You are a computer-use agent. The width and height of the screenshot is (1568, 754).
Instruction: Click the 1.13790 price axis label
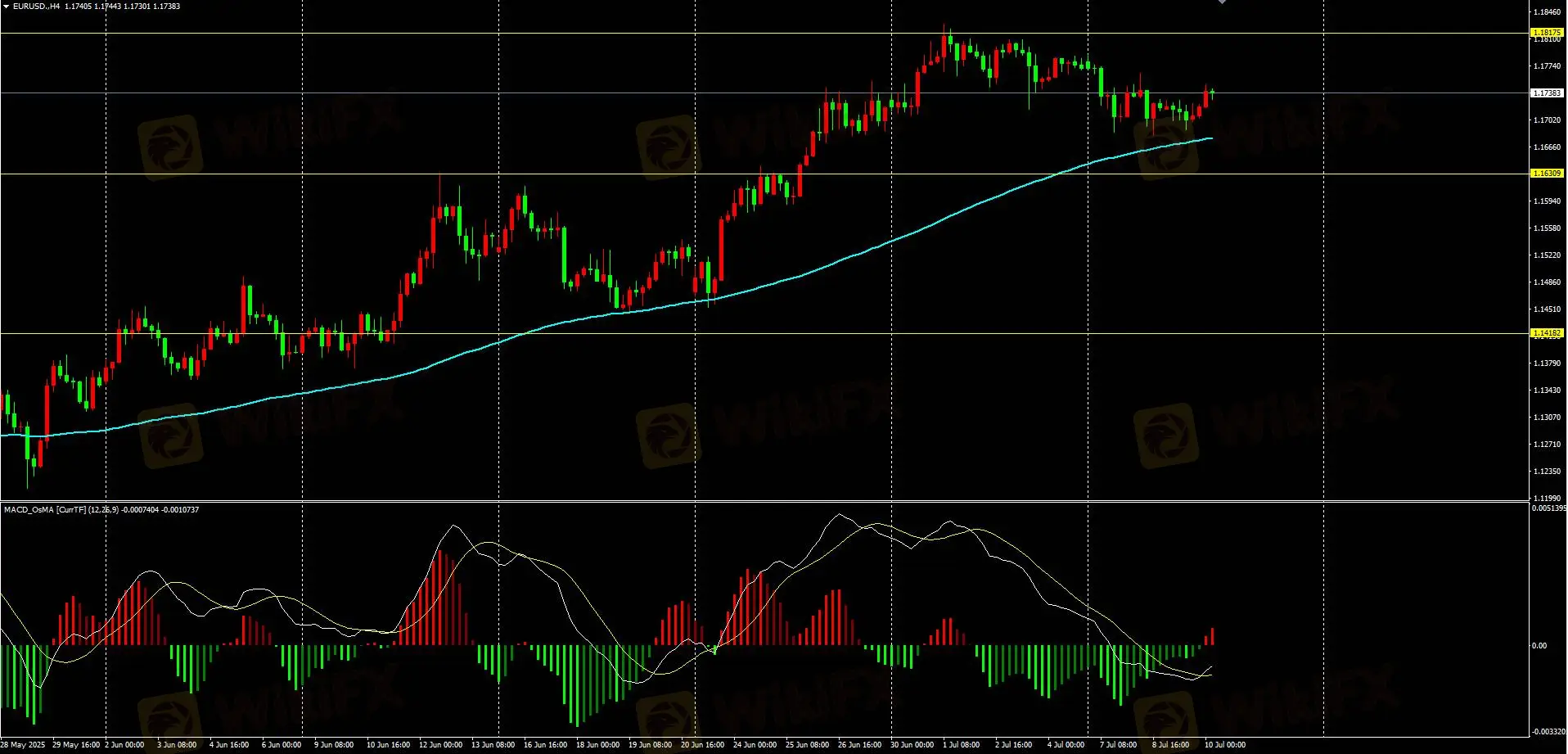pos(1547,363)
